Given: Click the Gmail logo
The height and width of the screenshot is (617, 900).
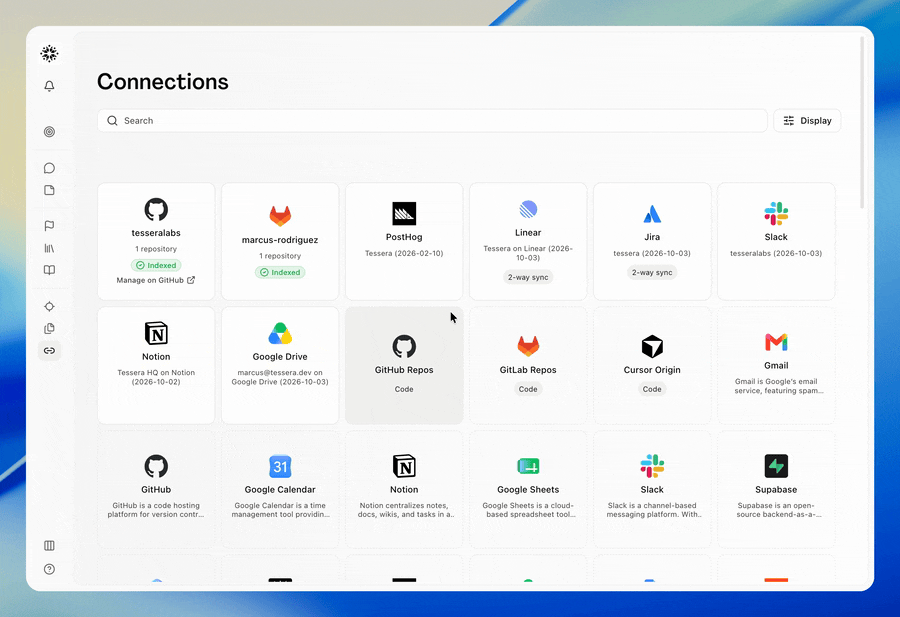Looking at the screenshot, I should (x=776, y=342).
